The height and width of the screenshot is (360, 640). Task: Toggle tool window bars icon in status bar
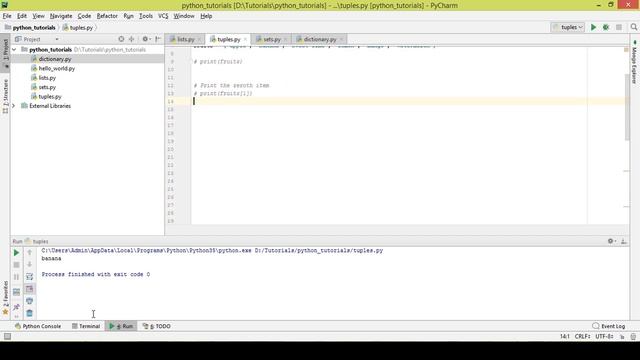point(7,336)
